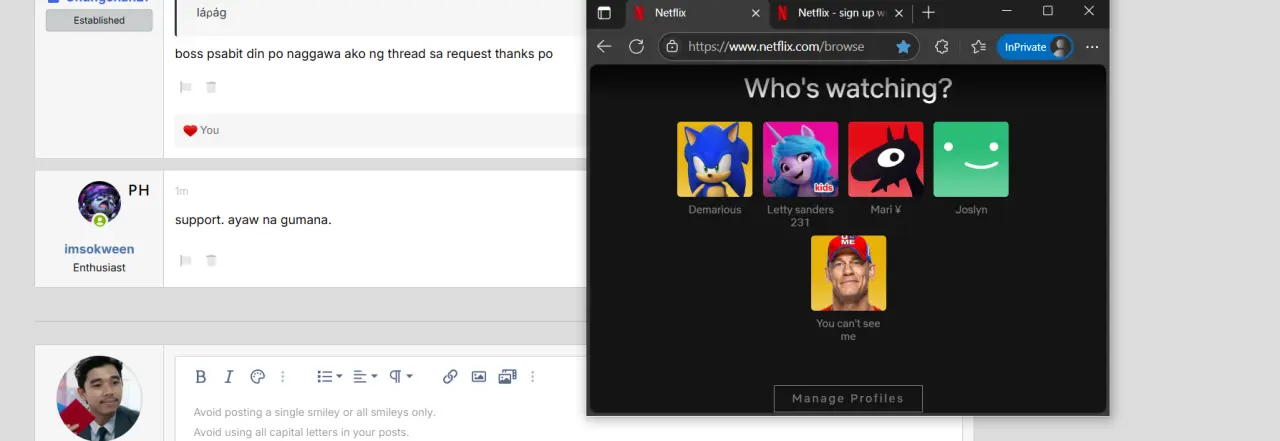Toggle Bold formatting in the reply editor
The image size is (1280, 441).
(201, 377)
